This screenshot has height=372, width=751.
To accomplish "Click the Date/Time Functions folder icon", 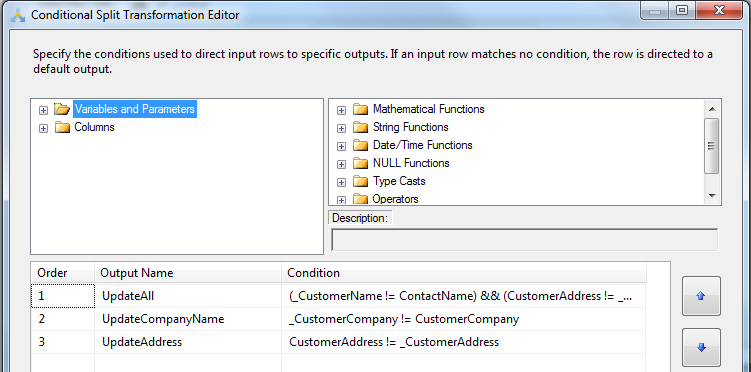I will 360,145.
